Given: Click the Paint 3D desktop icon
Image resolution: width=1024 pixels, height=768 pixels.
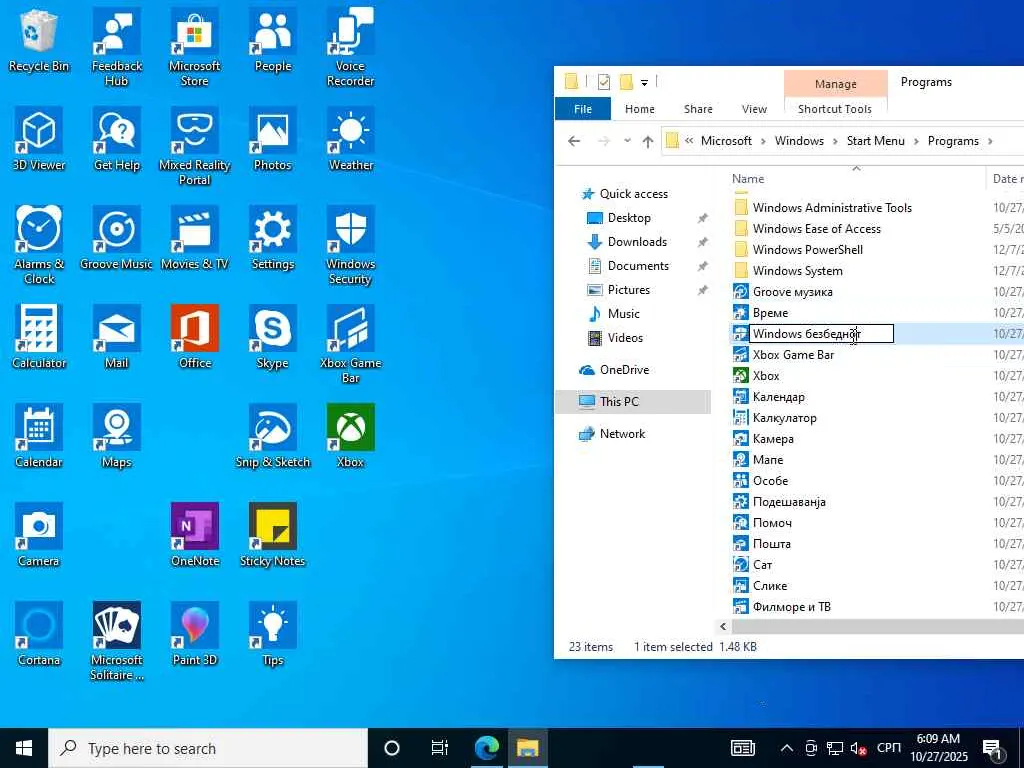Looking at the screenshot, I should point(195,635).
